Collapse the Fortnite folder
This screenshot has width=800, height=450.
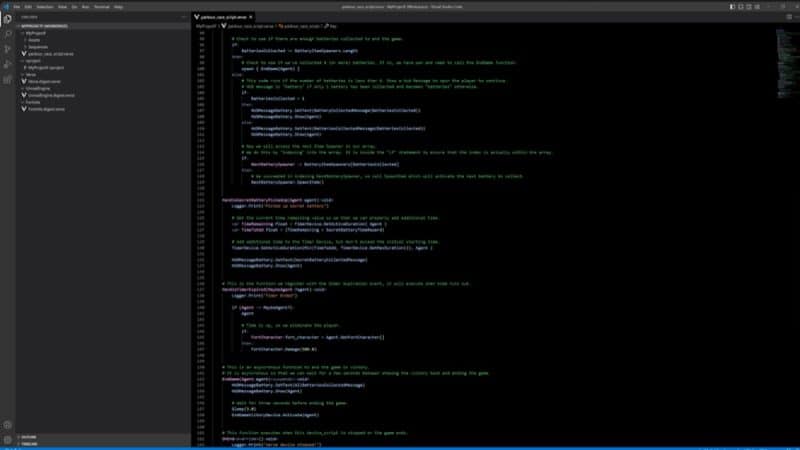click(103, 102)
